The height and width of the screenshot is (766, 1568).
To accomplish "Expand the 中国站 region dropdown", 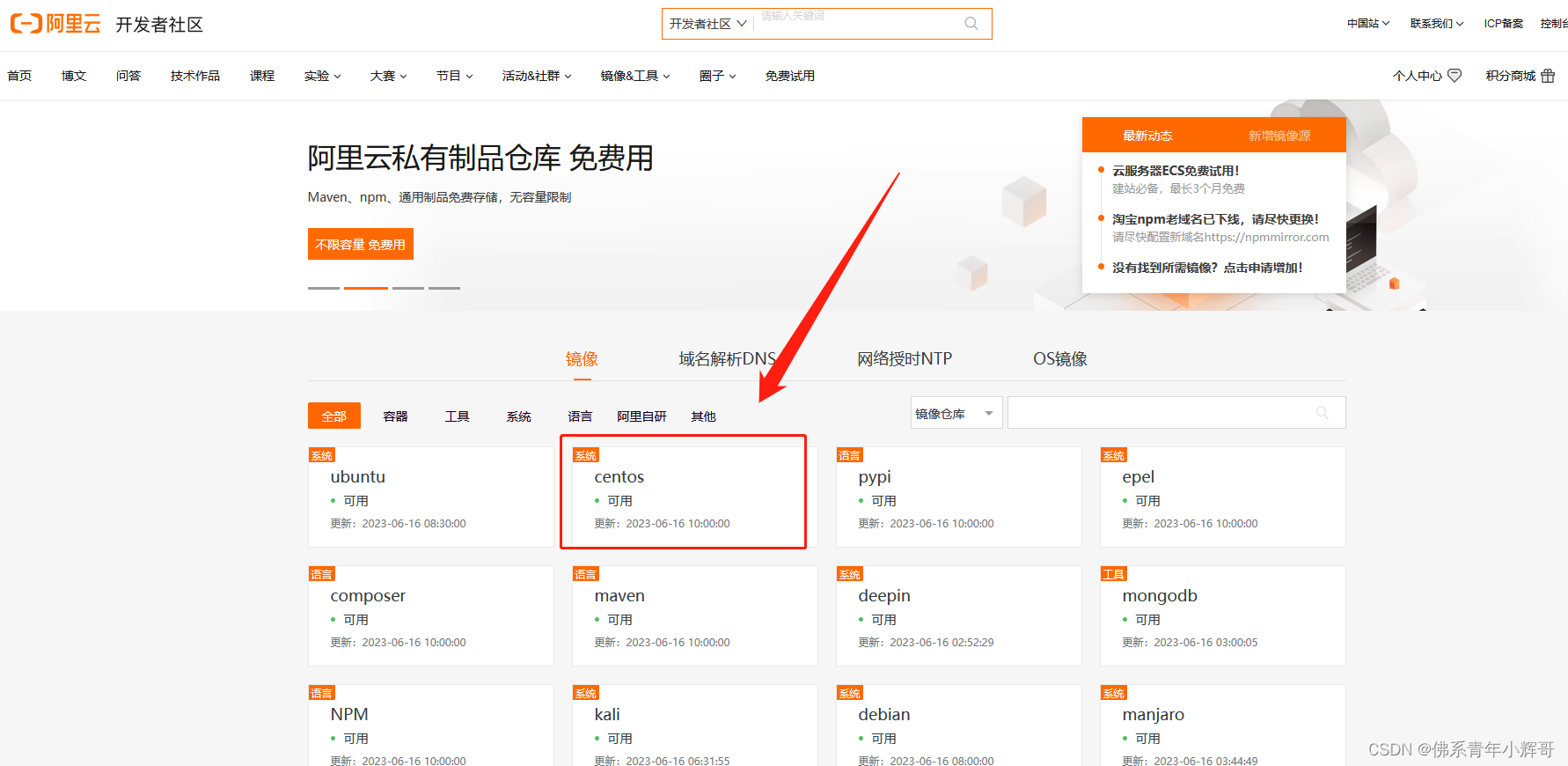I will 1368,24.
